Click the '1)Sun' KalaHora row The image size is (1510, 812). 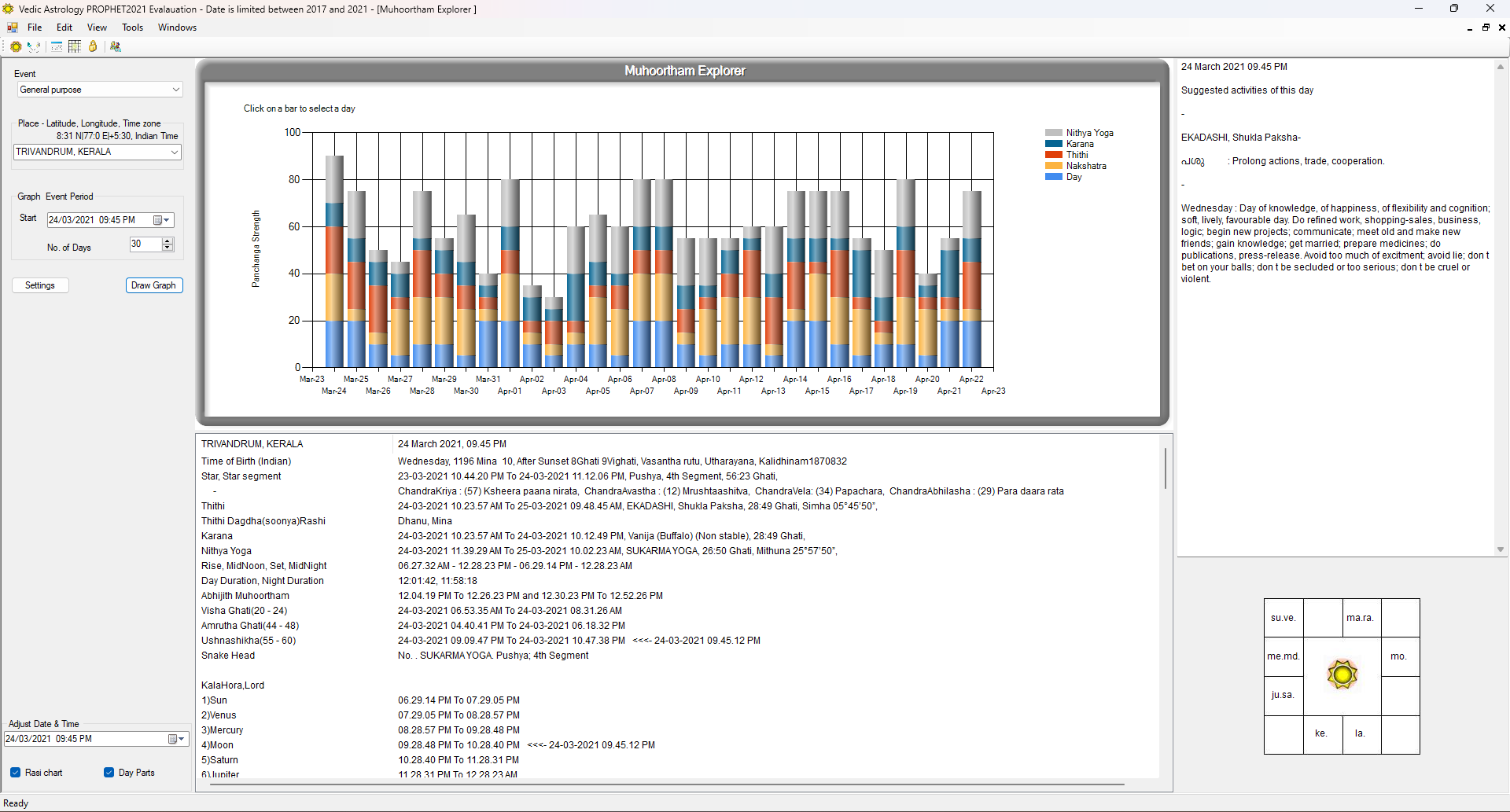pyautogui.click(x=214, y=700)
